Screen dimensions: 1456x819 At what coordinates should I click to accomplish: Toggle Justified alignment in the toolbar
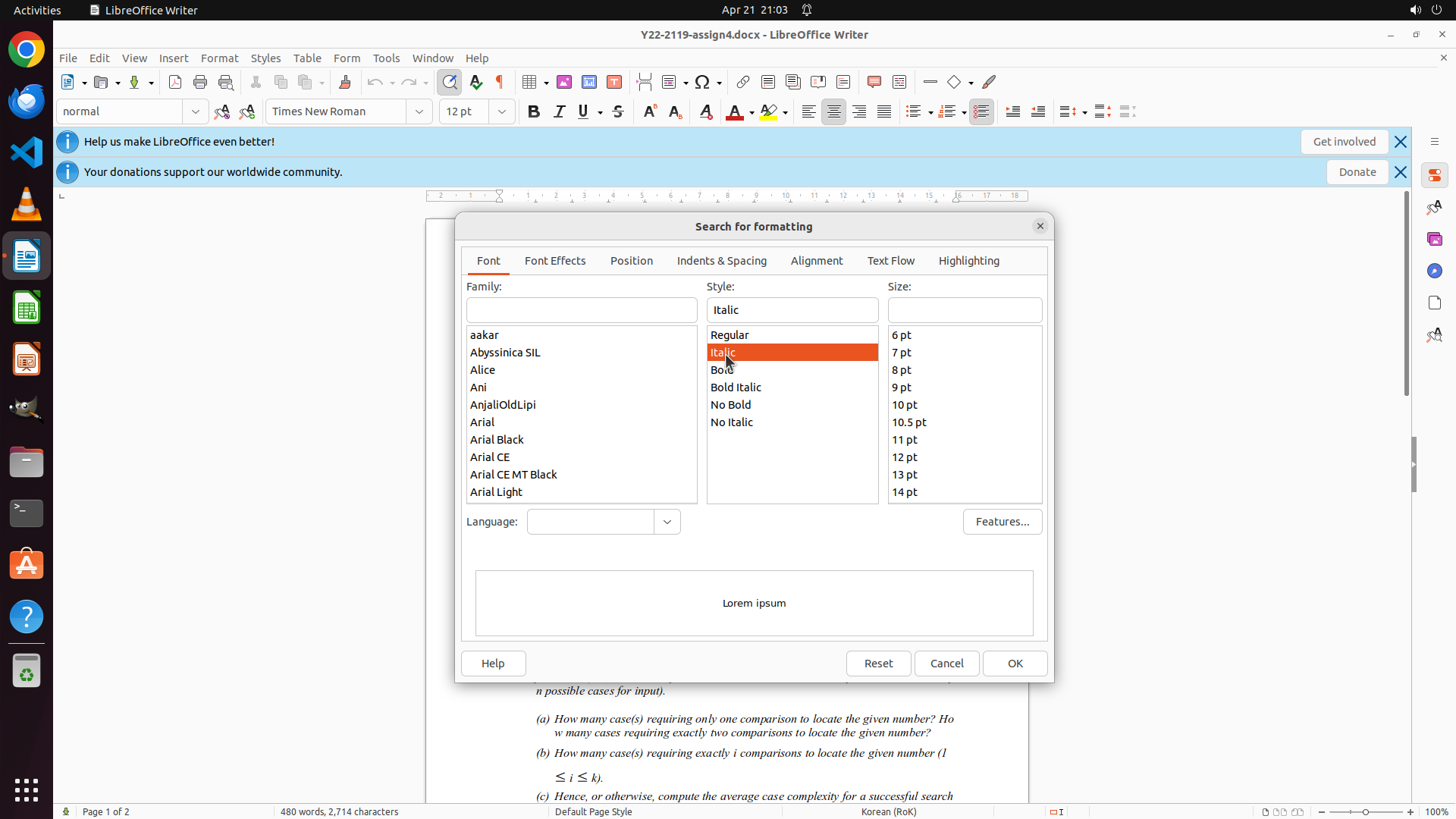click(884, 111)
